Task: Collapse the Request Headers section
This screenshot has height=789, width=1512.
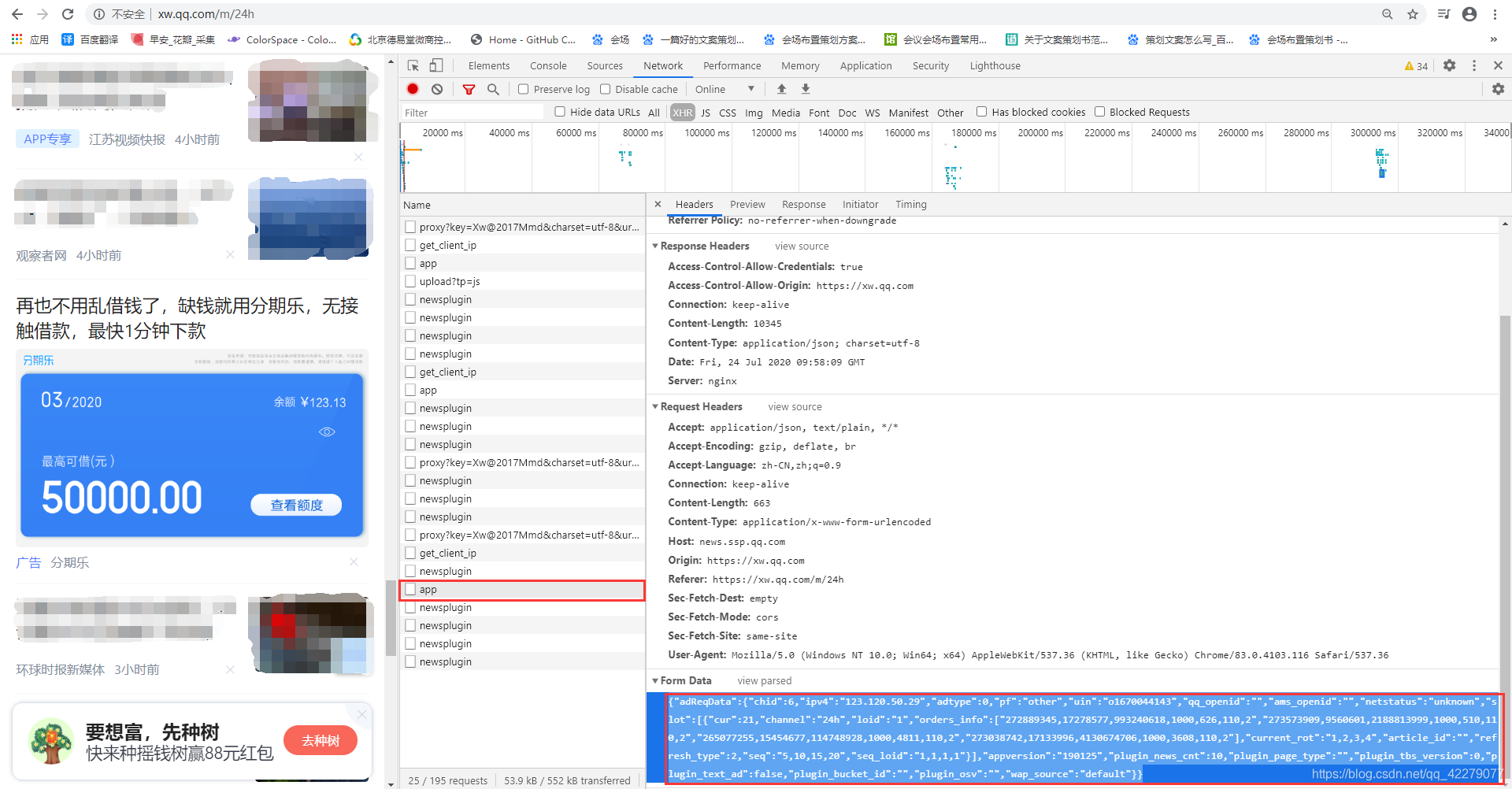Action: pyautogui.click(x=655, y=406)
